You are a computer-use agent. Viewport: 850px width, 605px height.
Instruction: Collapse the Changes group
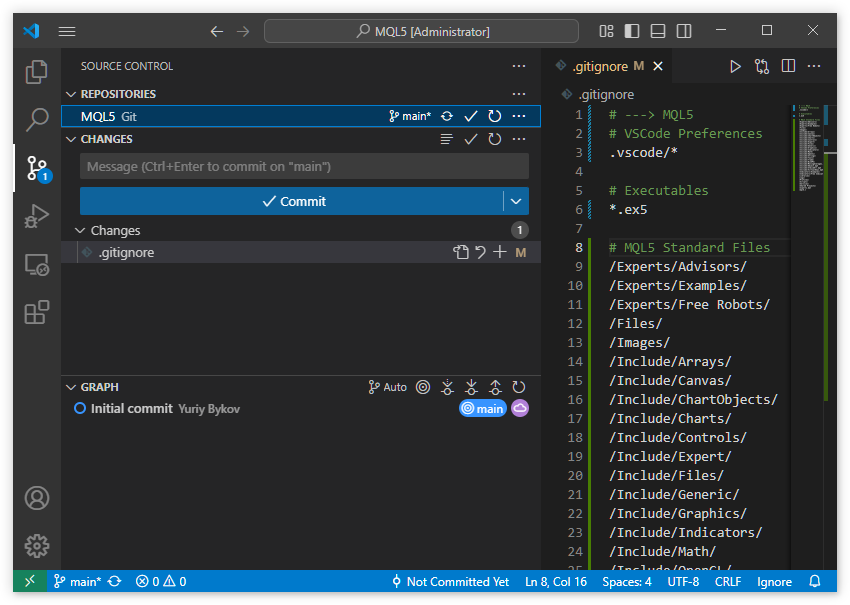click(80, 230)
